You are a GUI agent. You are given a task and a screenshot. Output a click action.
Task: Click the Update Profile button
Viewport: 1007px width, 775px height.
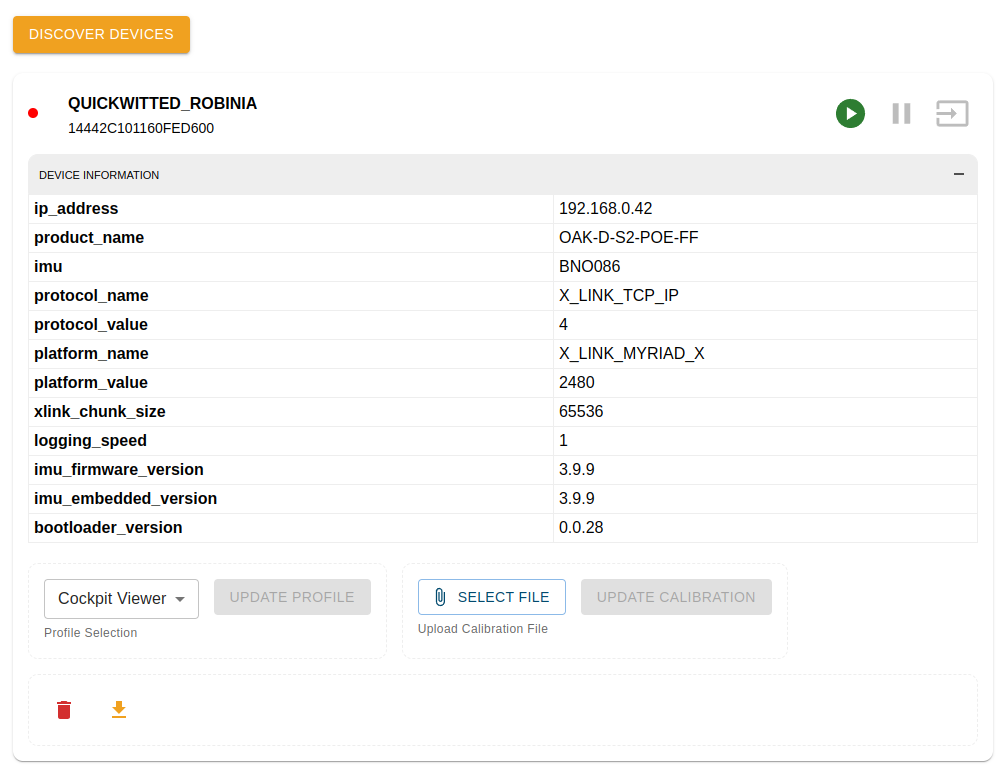click(x=292, y=597)
